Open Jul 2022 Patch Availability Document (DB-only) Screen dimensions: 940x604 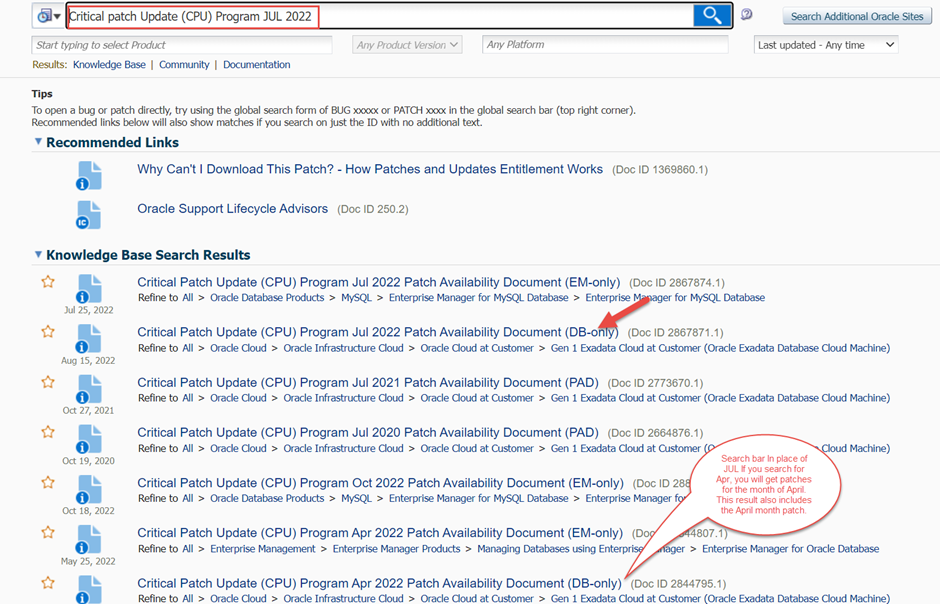(x=378, y=332)
